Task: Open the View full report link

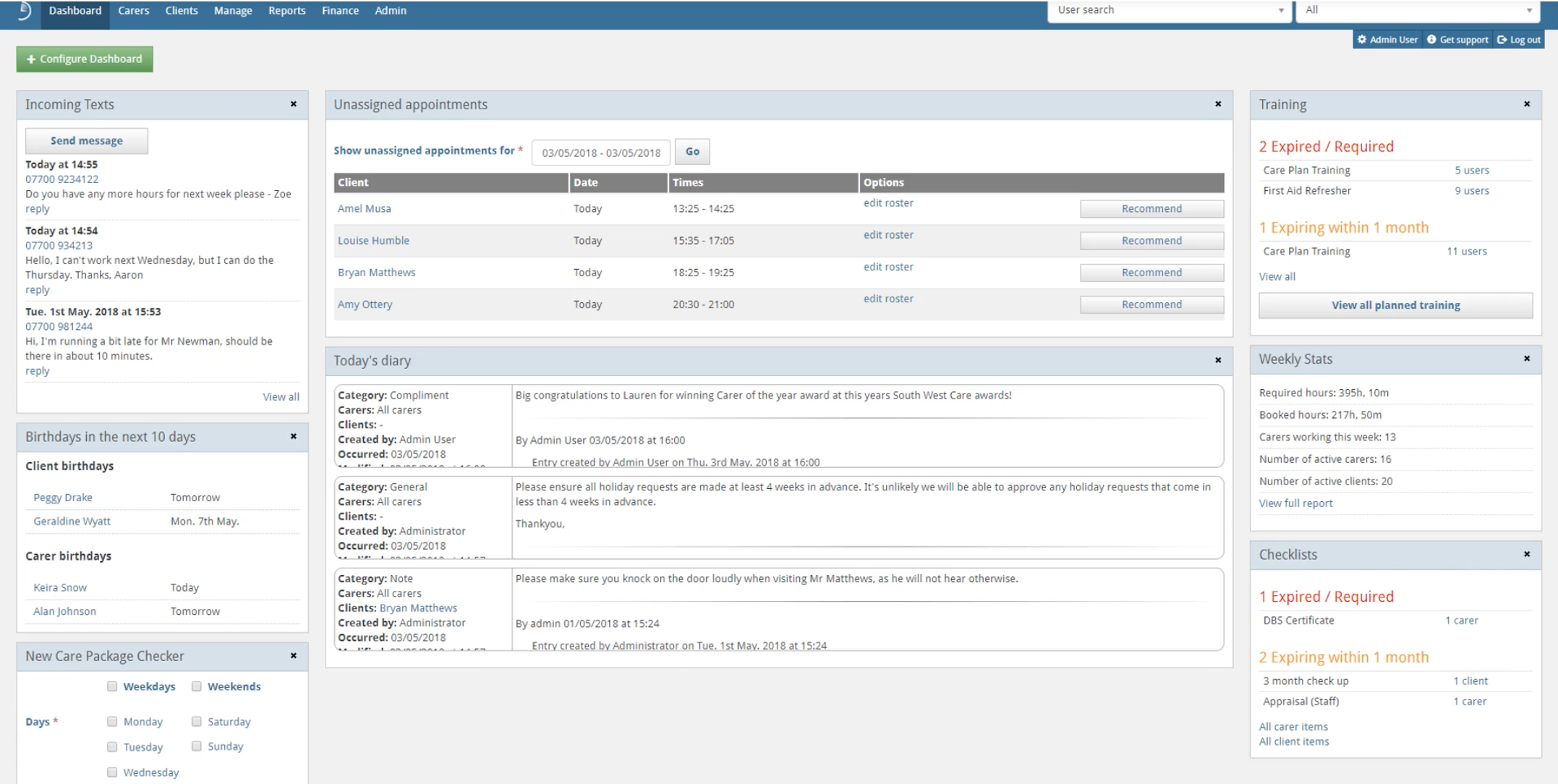Action: click(1295, 503)
